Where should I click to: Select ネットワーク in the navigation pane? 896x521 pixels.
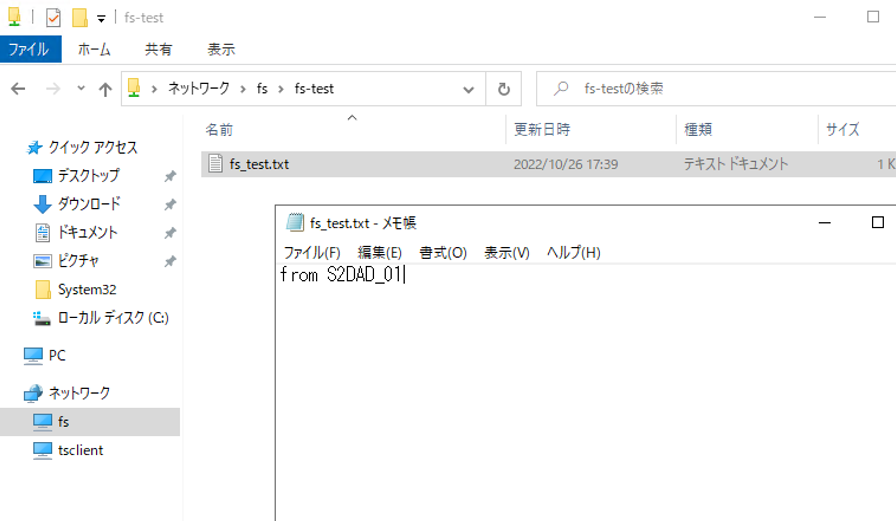pyautogui.click(x=79, y=393)
